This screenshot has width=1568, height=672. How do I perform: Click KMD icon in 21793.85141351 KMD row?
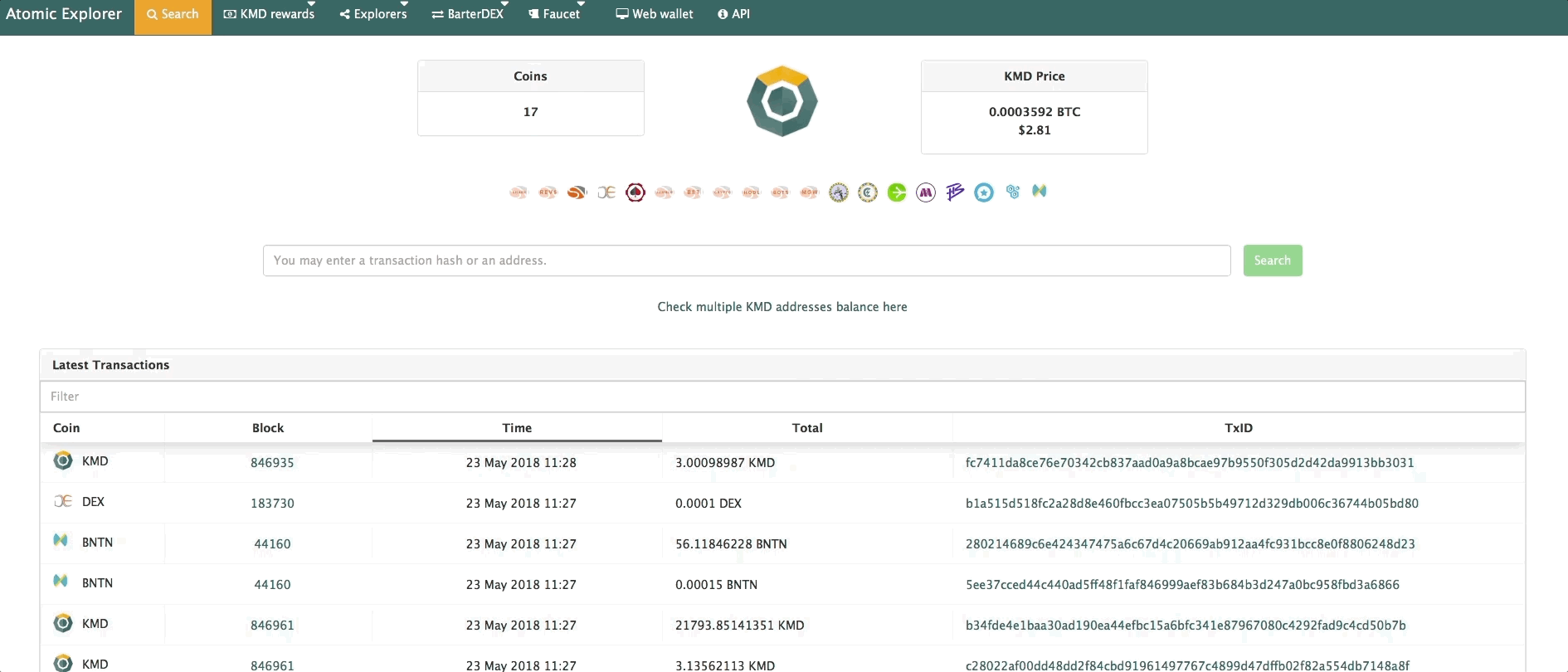pyautogui.click(x=63, y=623)
